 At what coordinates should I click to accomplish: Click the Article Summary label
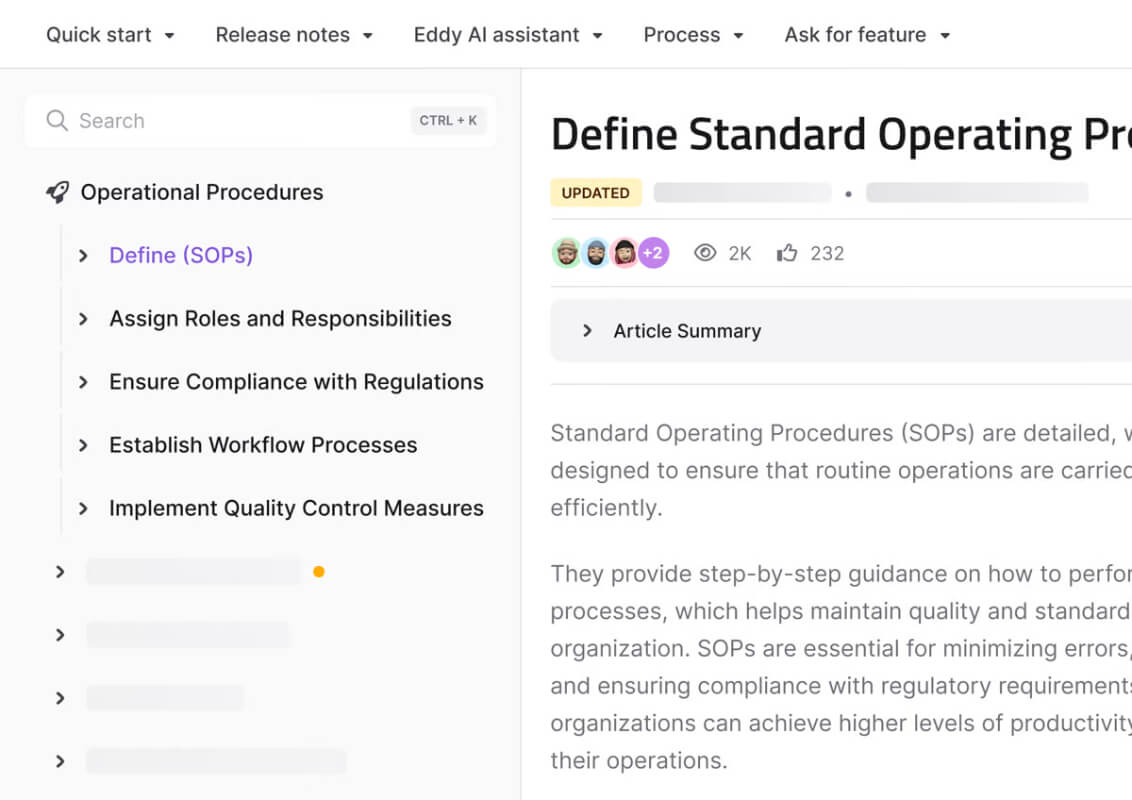click(x=687, y=331)
